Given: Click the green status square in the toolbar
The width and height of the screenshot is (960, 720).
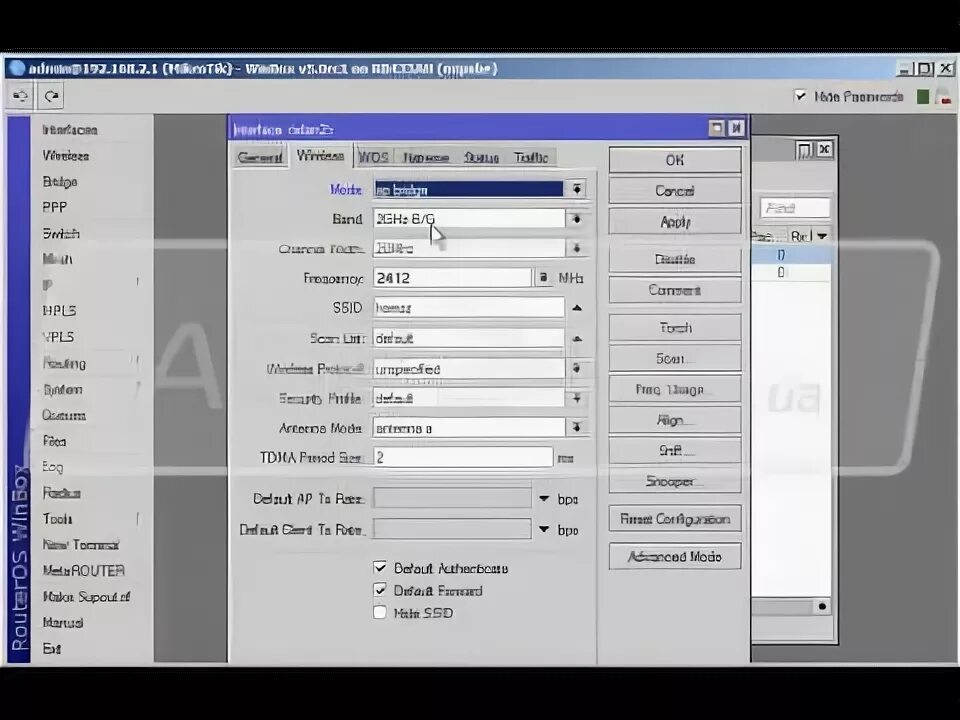Looking at the screenshot, I should tap(923, 97).
